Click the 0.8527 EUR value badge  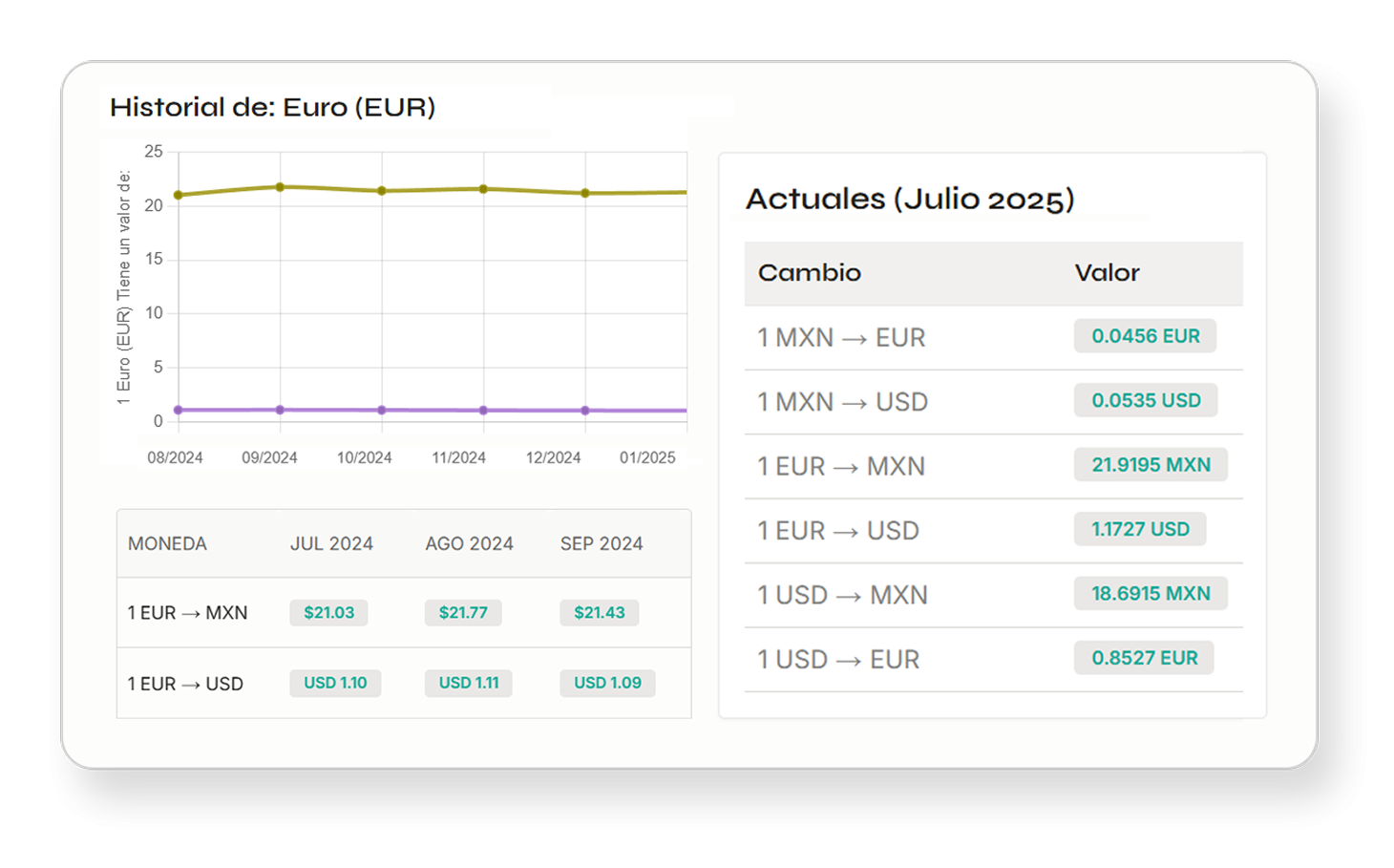pyautogui.click(x=1144, y=658)
